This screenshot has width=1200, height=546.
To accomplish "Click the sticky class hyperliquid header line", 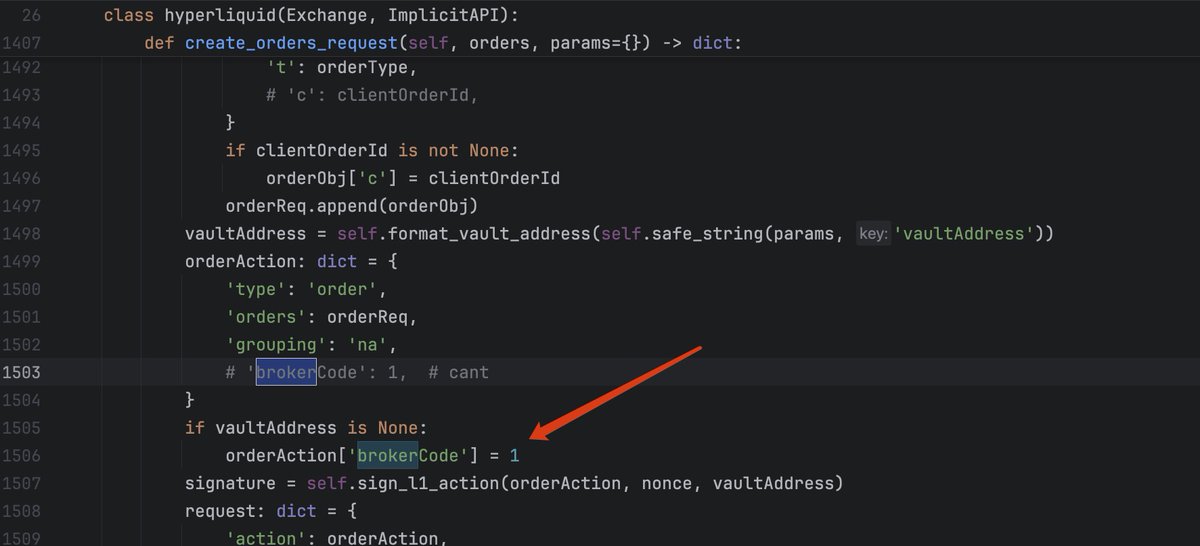I will coord(312,15).
